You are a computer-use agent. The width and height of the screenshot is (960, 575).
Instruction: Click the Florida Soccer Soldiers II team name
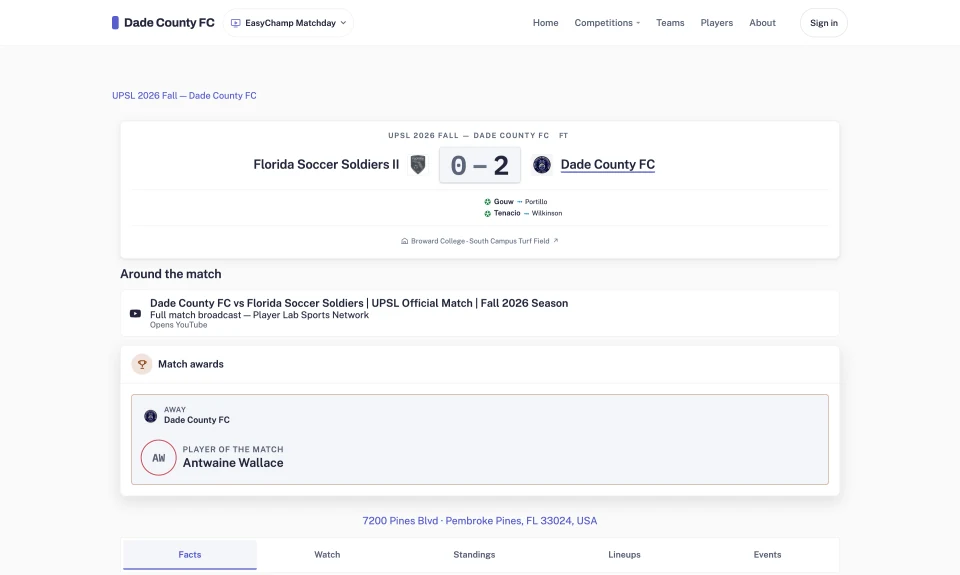pyautogui.click(x=326, y=164)
